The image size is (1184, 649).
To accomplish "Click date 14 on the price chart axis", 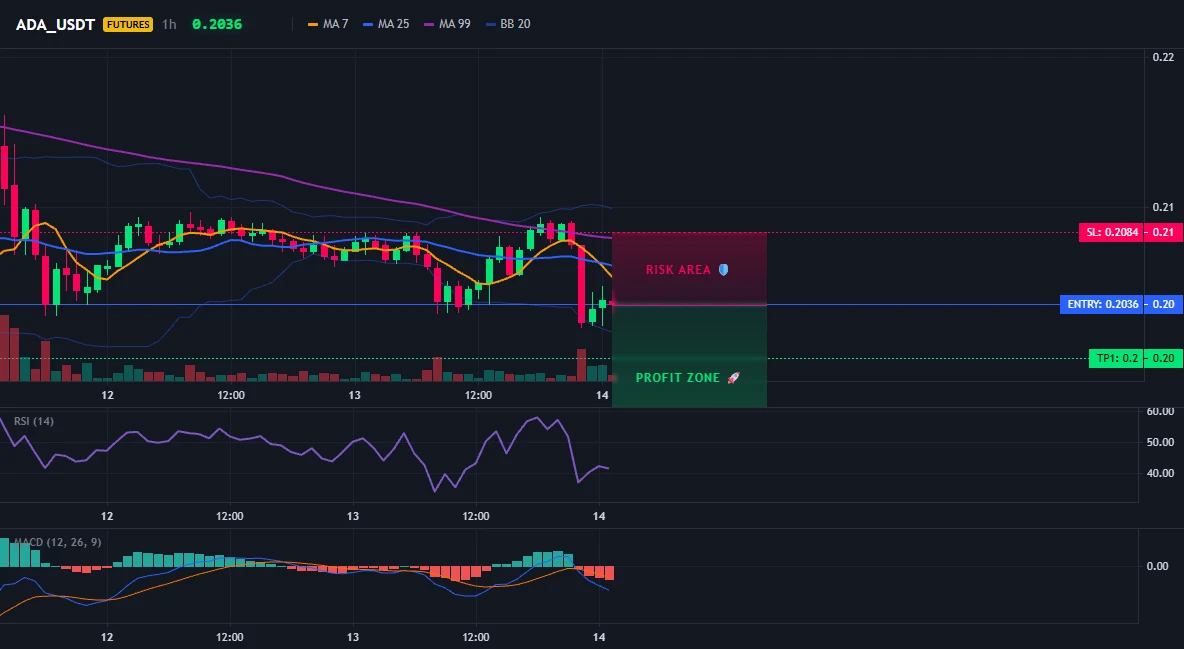I will (602, 395).
